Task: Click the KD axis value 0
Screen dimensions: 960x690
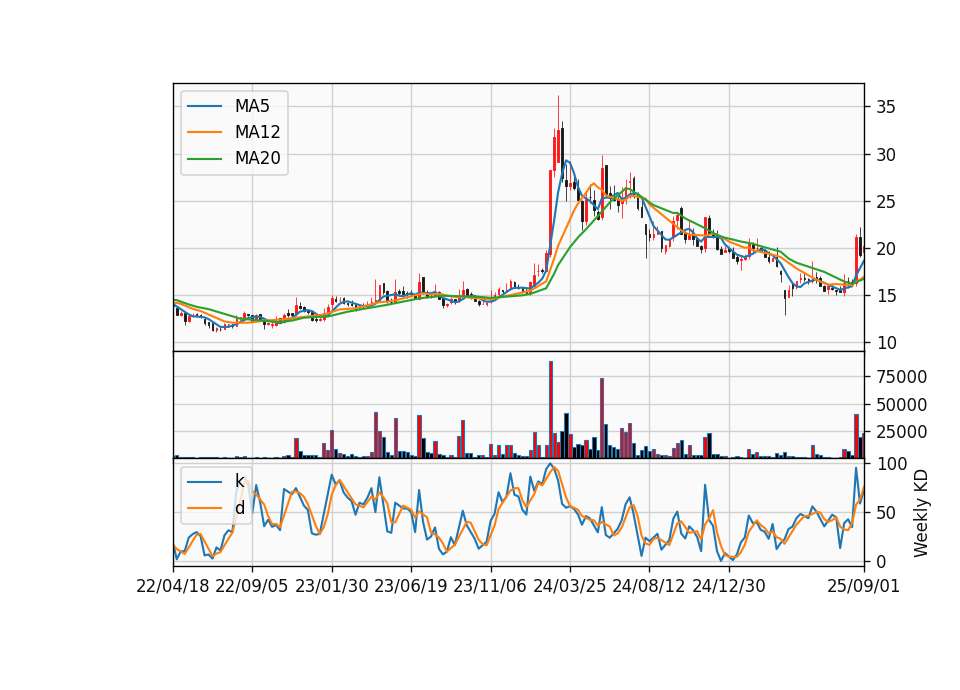Action: pos(881,561)
